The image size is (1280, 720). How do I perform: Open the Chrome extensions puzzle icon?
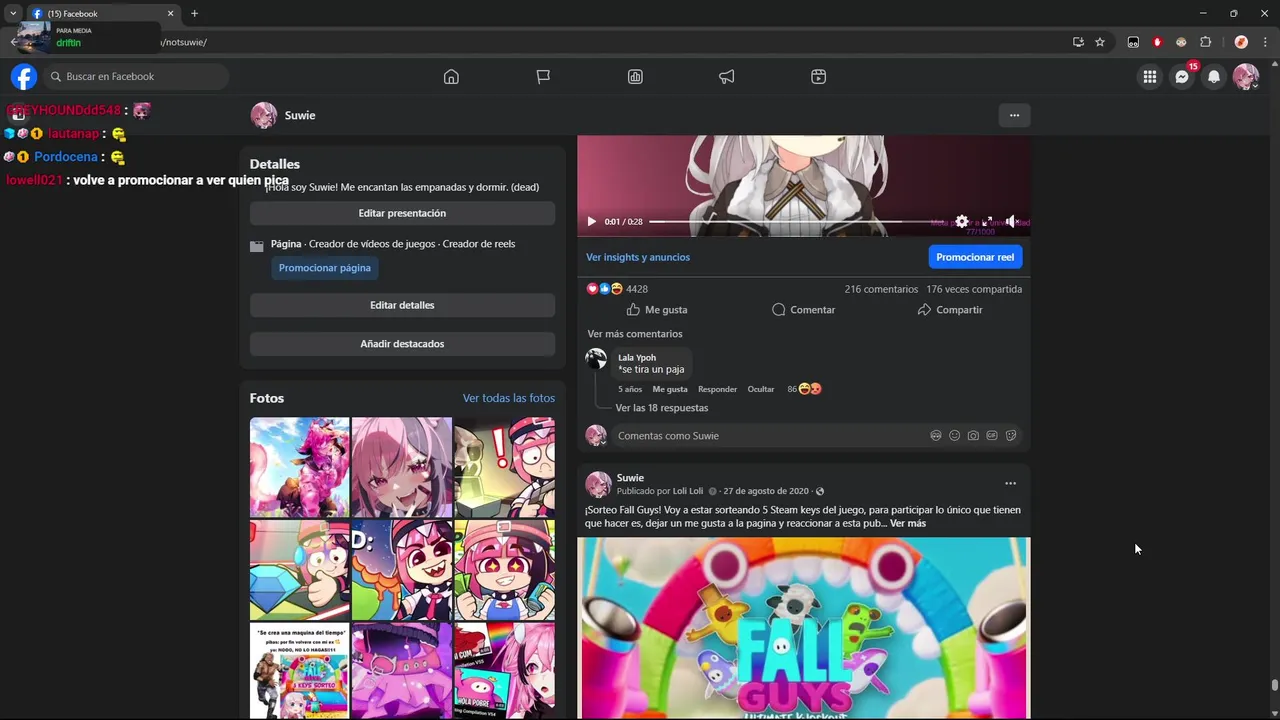1205,42
